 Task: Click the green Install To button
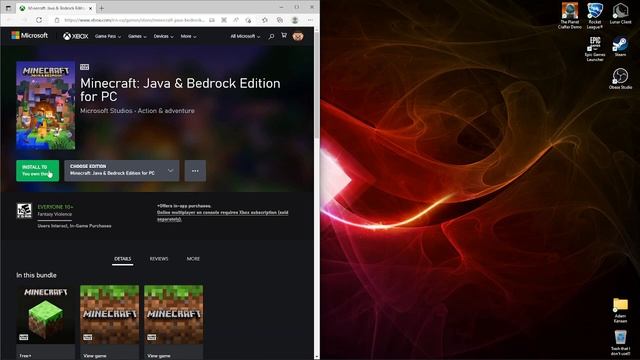point(38,170)
